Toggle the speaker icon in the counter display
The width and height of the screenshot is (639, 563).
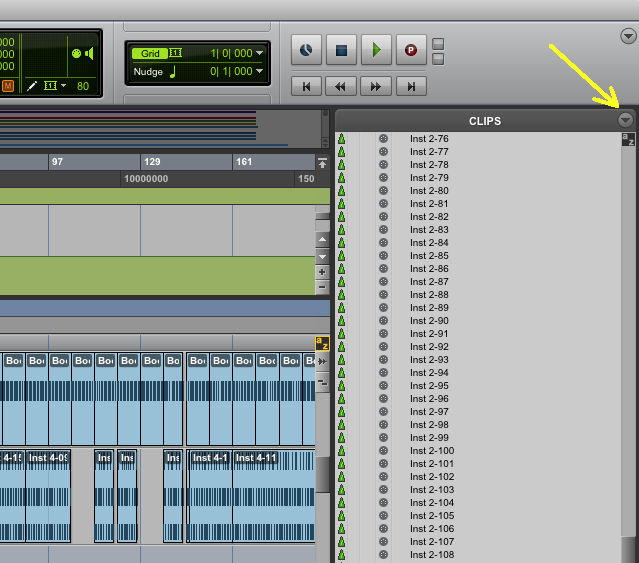(90, 53)
